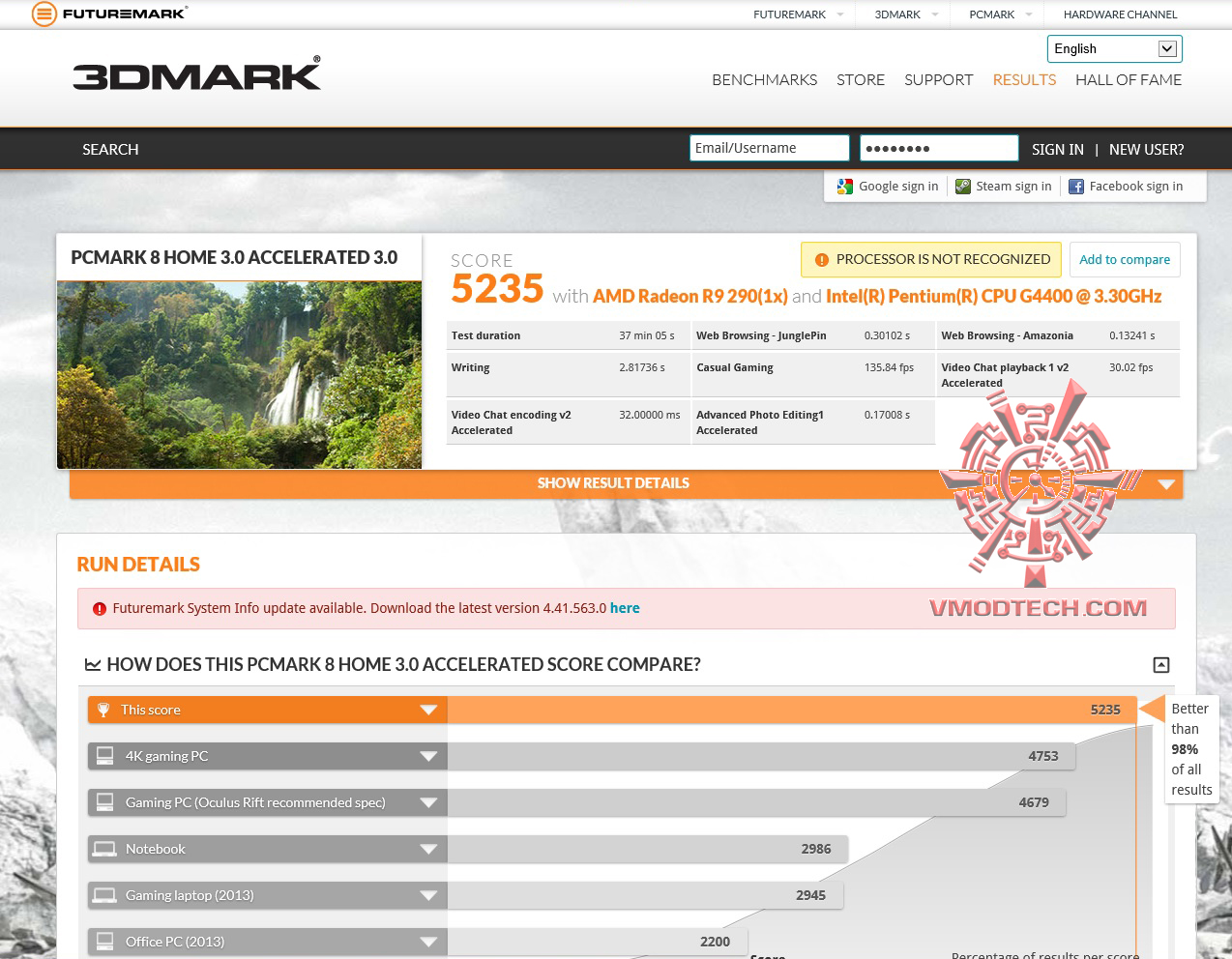Click the Office PC bar showing 2200
The width and height of the screenshot is (1232, 959).
click(597, 943)
